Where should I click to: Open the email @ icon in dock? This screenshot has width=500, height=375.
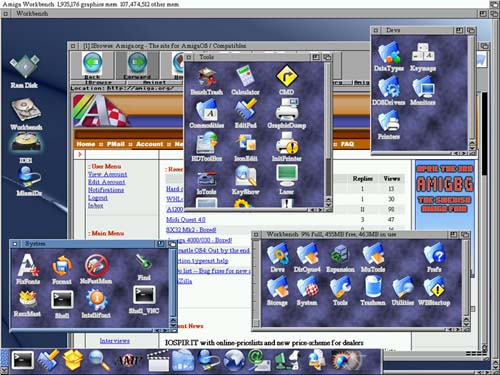click(x=259, y=361)
